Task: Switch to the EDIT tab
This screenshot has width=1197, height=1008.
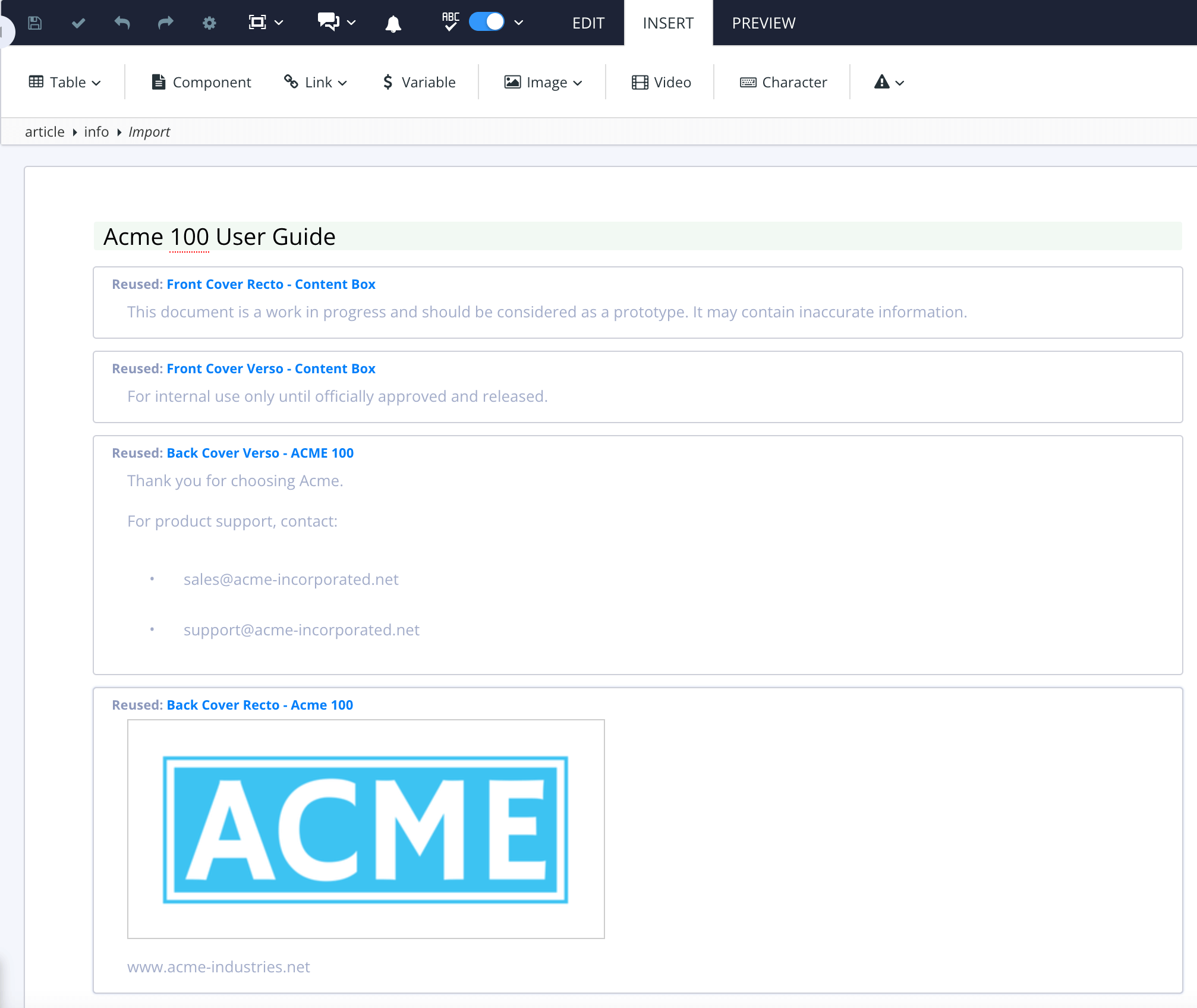Action: coord(588,23)
